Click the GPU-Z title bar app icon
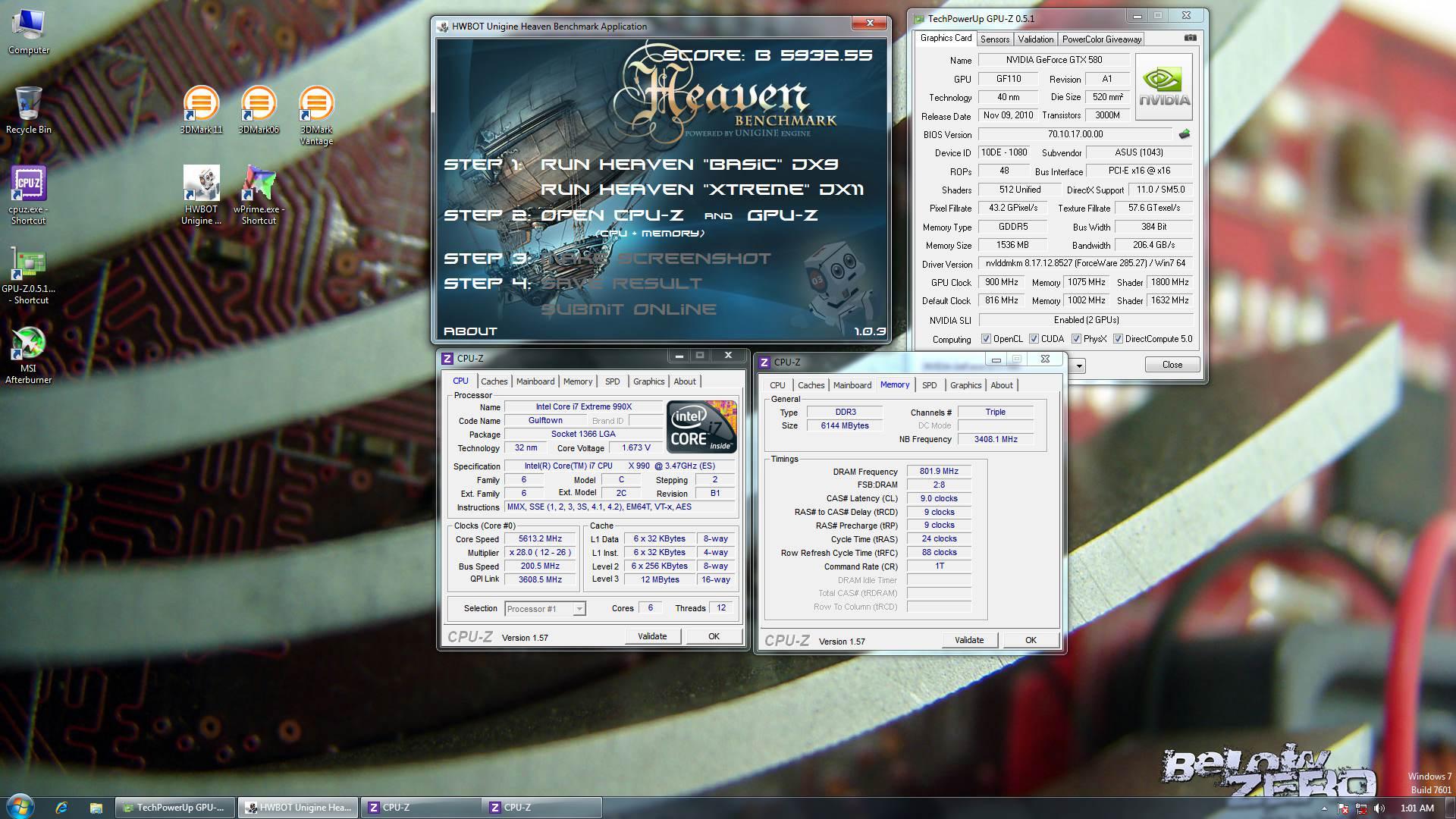 [919, 18]
